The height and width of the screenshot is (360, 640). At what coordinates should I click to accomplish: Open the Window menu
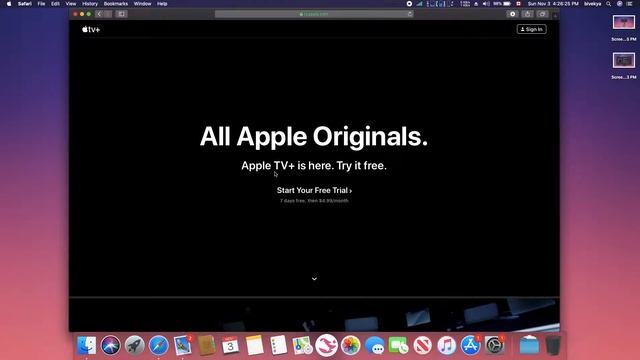[x=142, y=4]
